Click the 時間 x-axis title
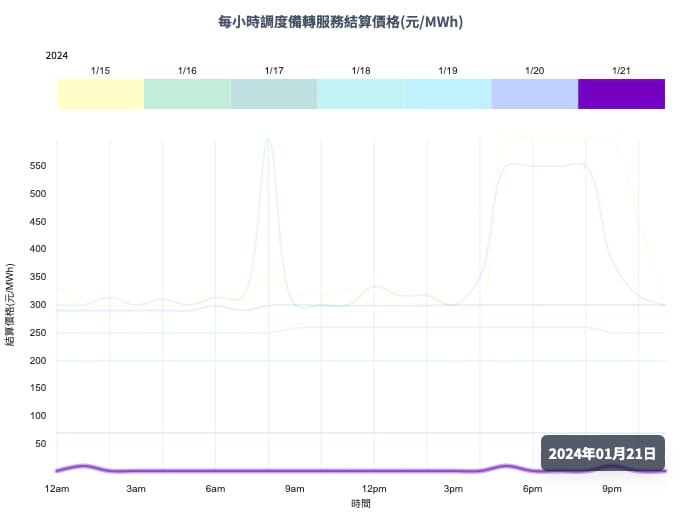 [x=361, y=504]
